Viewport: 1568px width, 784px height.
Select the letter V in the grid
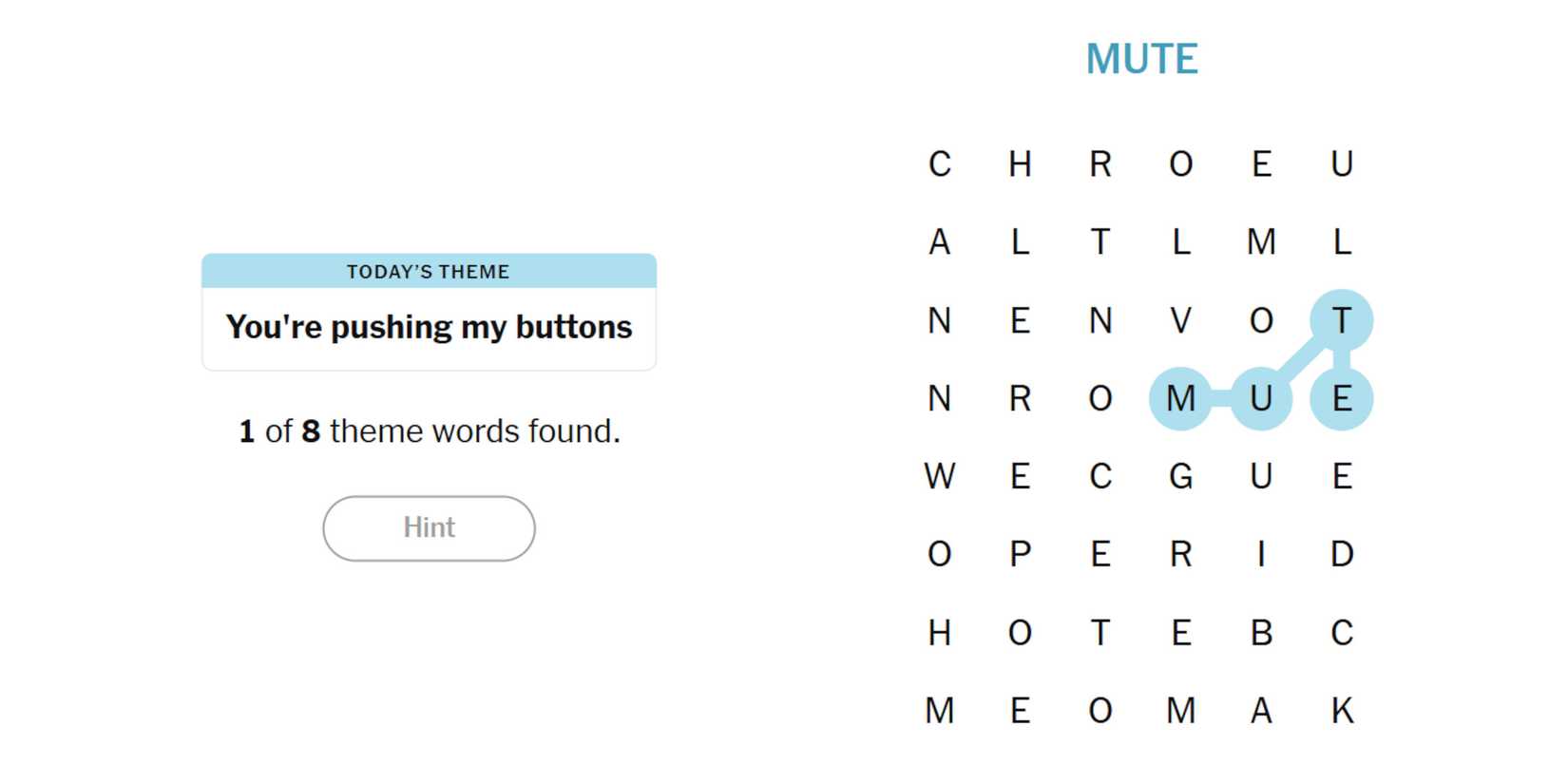(1180, 320)
